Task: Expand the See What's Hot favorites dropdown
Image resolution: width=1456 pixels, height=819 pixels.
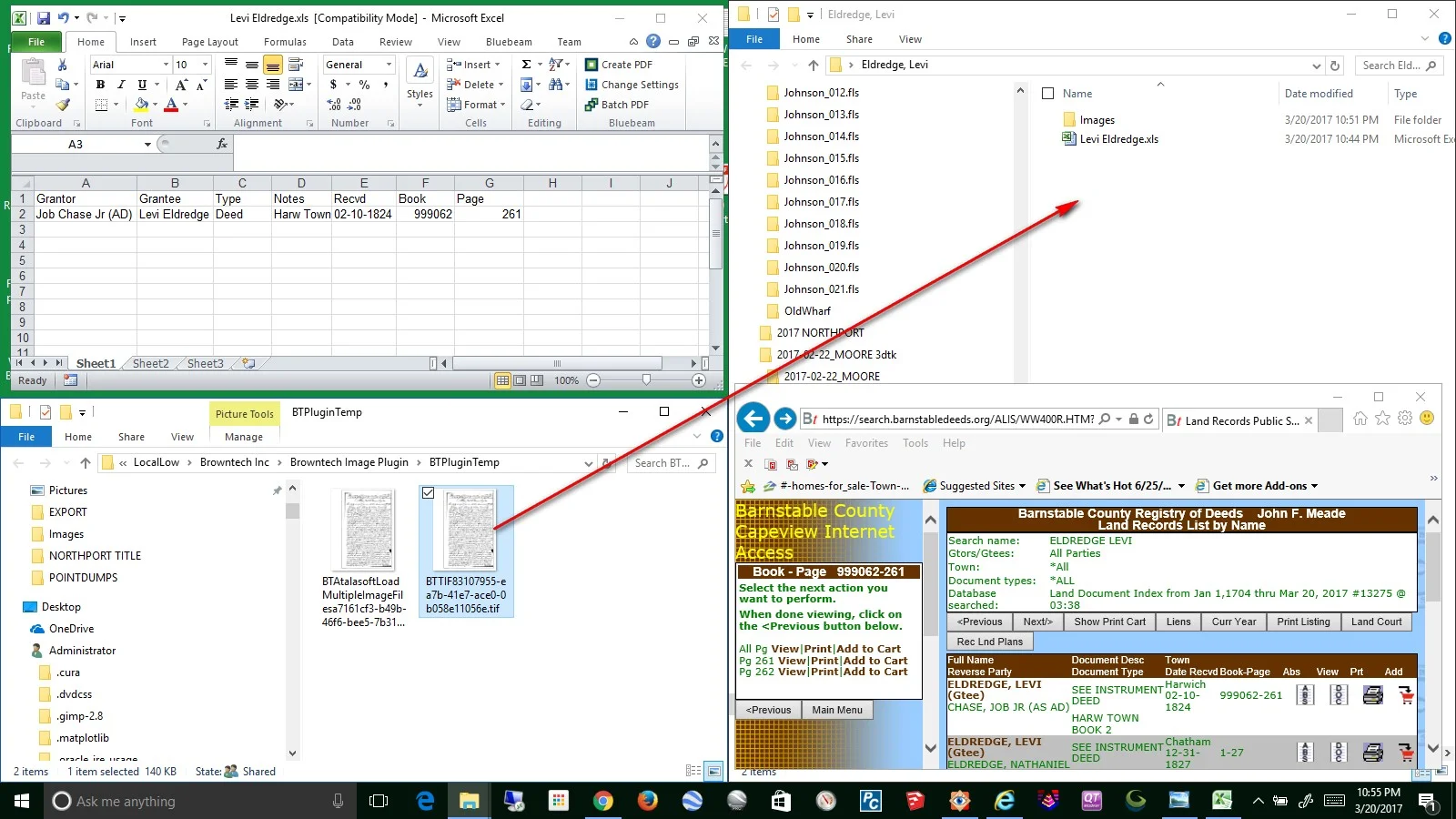Action: [1183, 485]
